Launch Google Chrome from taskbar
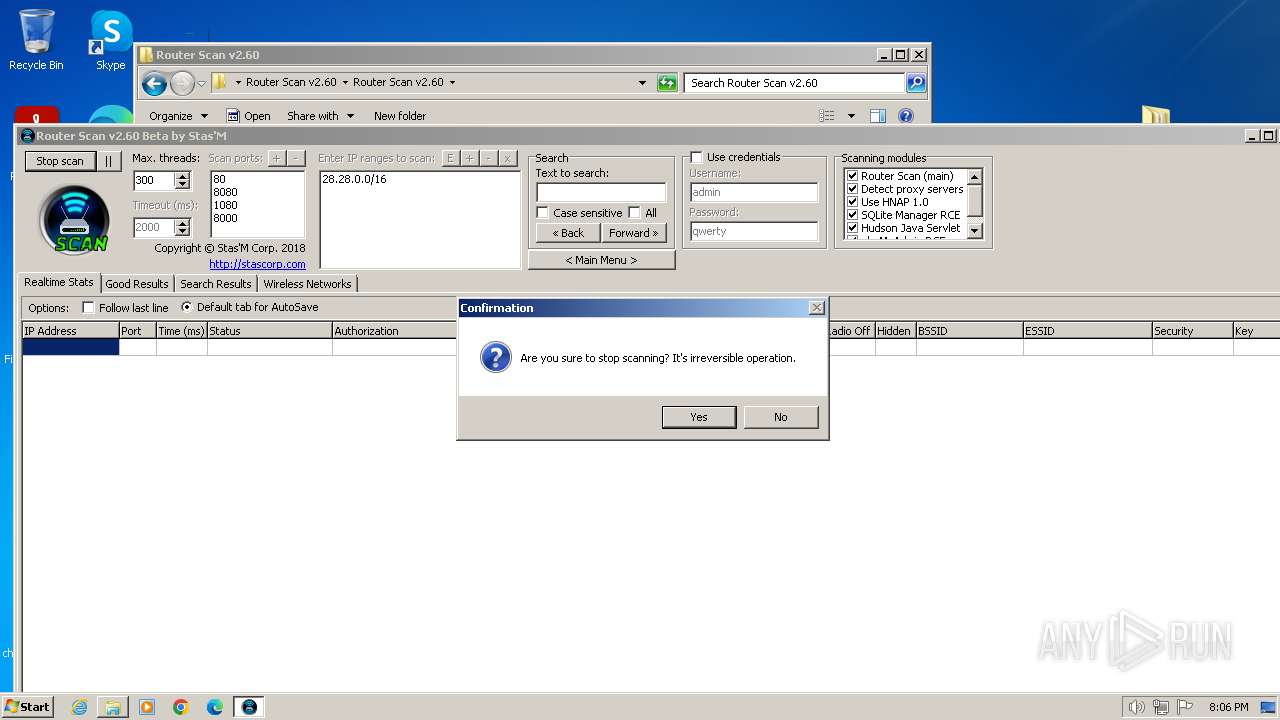The image size is (1280, 720). (181, 707)
